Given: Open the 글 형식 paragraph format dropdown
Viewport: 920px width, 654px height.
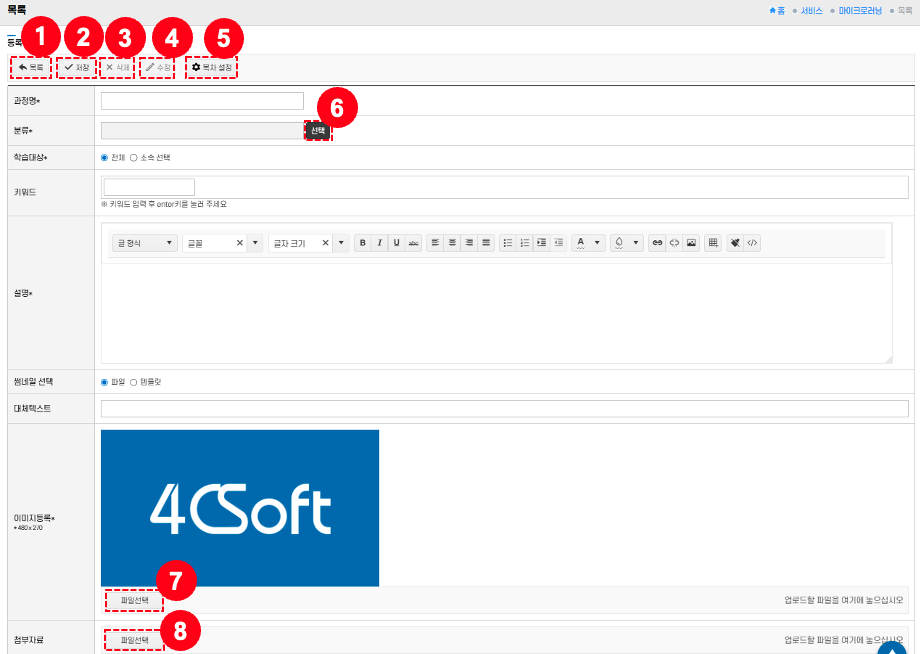Looking at the screenshot, I should click(x=145, y=243).
